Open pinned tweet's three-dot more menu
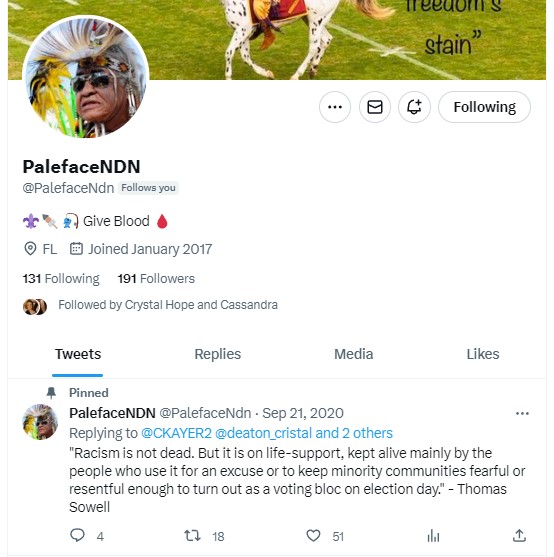Image resolution: width=554 pixels, height=557 pixels. point(522,413)
